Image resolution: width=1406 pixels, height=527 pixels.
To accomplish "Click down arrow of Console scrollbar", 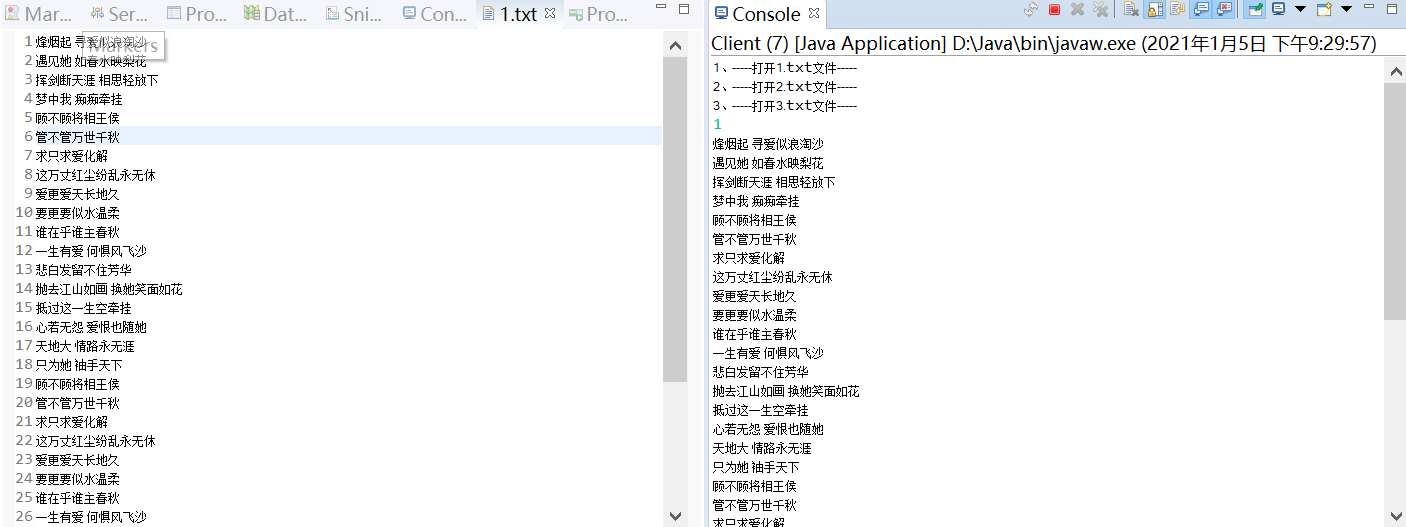I will click(x=1395, y=516).
